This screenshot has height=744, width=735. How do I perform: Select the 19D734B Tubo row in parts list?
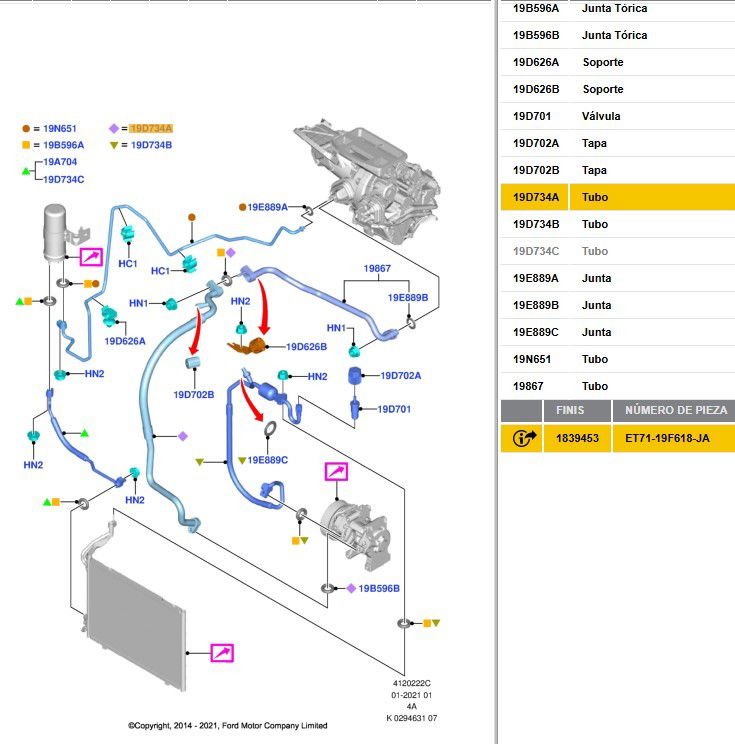617,224
